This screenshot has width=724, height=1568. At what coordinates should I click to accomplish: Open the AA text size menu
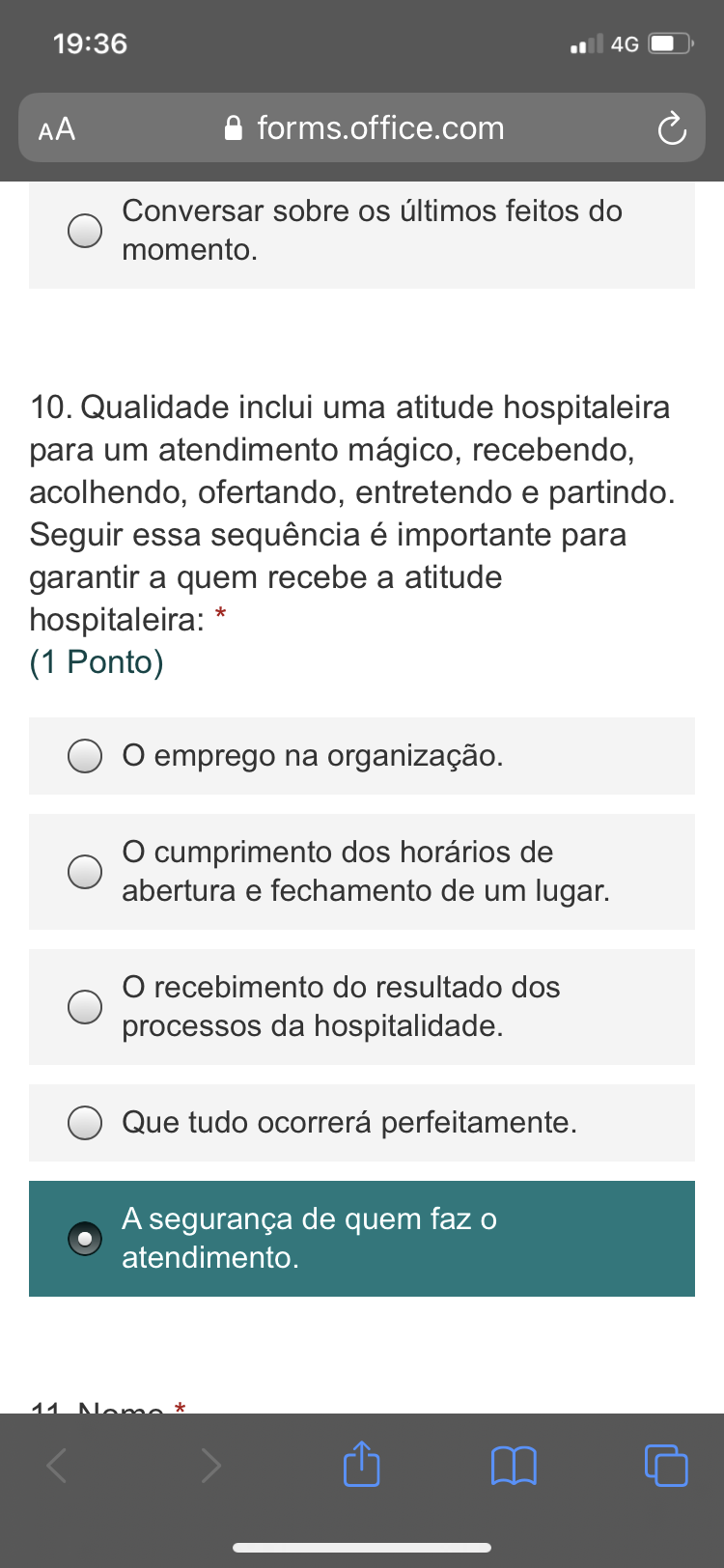pyautogui.click(x=57, y=128)
